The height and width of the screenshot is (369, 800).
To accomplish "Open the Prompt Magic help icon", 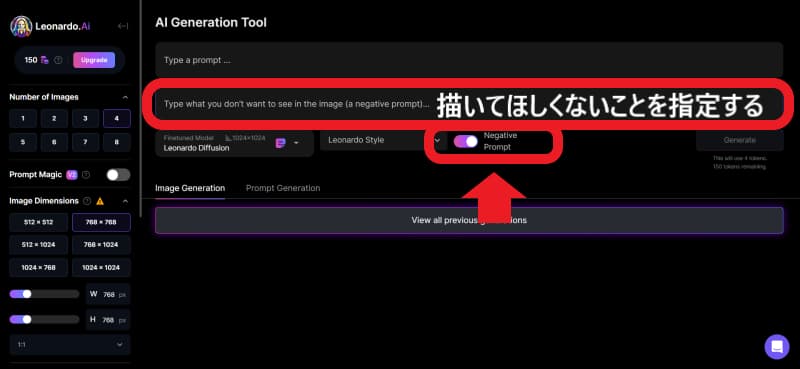I will pyautogui.click(x=86, y=175).
